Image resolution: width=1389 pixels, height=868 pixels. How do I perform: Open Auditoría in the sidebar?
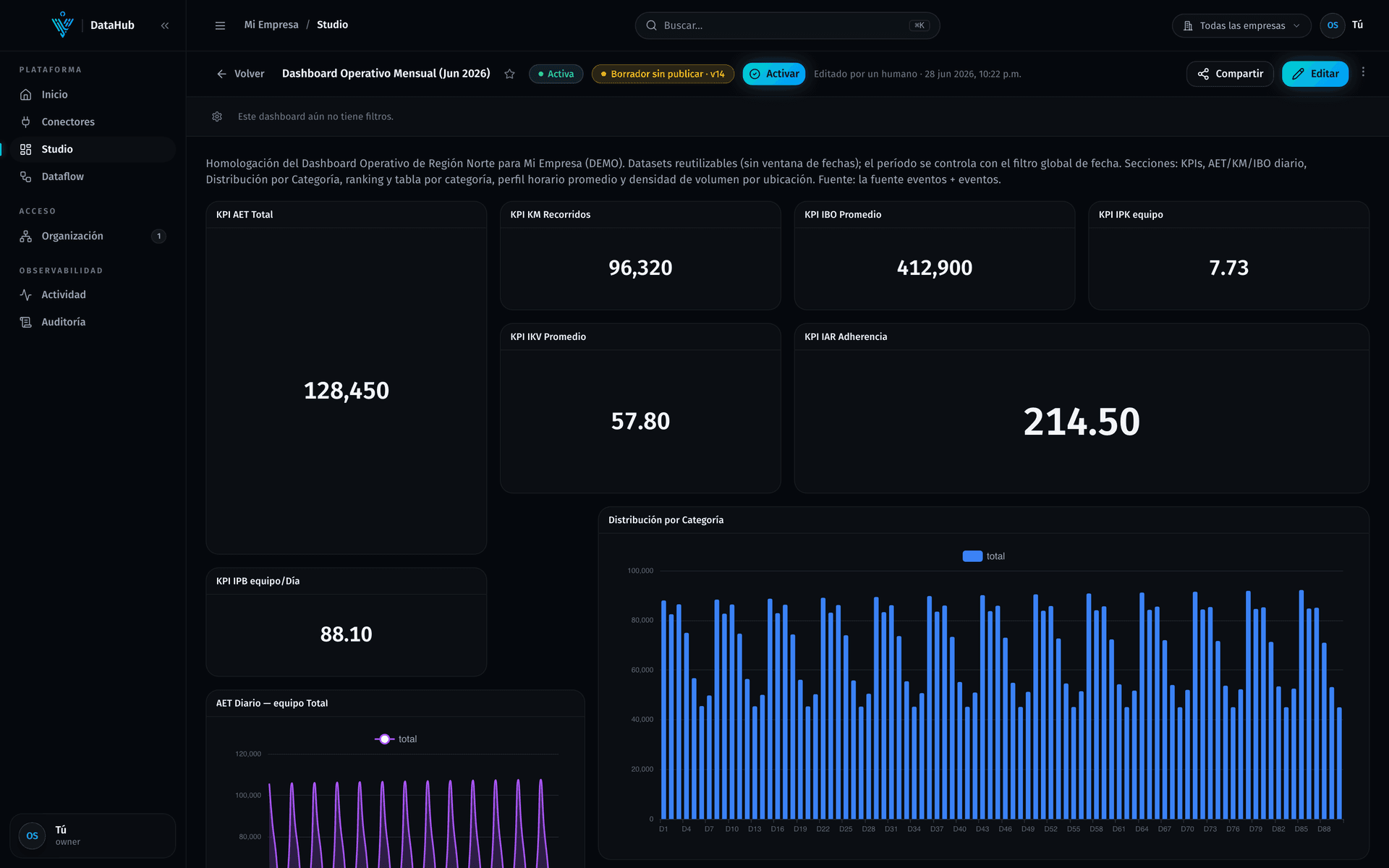click(93, 322)
